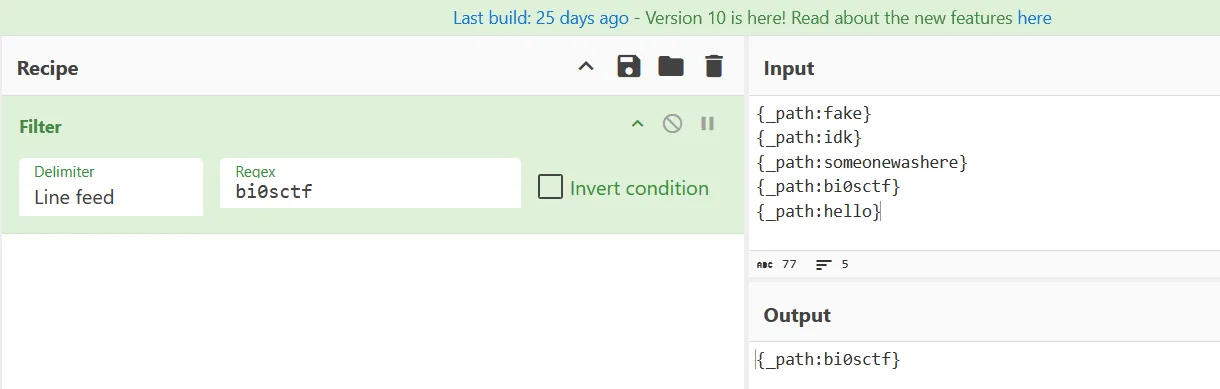Click the output text {_path:bi0sctf}
The height and width of the screenshot is (389, 1220).
(x=829, y=359)
